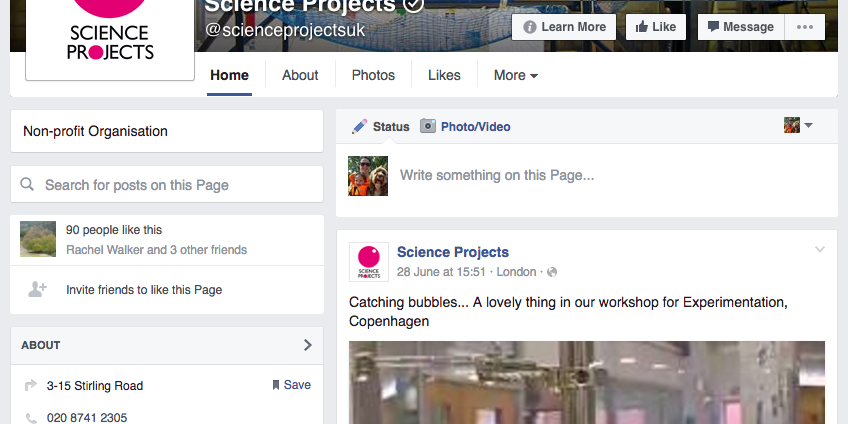Like the Science Projects page

[655, 27]
